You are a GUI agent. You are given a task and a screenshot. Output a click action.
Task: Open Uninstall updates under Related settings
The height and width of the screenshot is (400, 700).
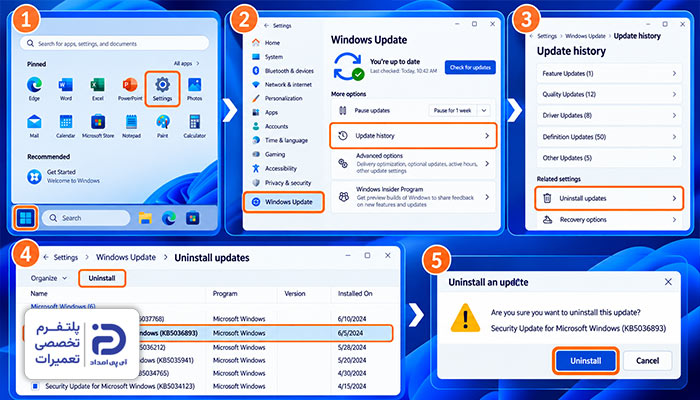[609, 198]
